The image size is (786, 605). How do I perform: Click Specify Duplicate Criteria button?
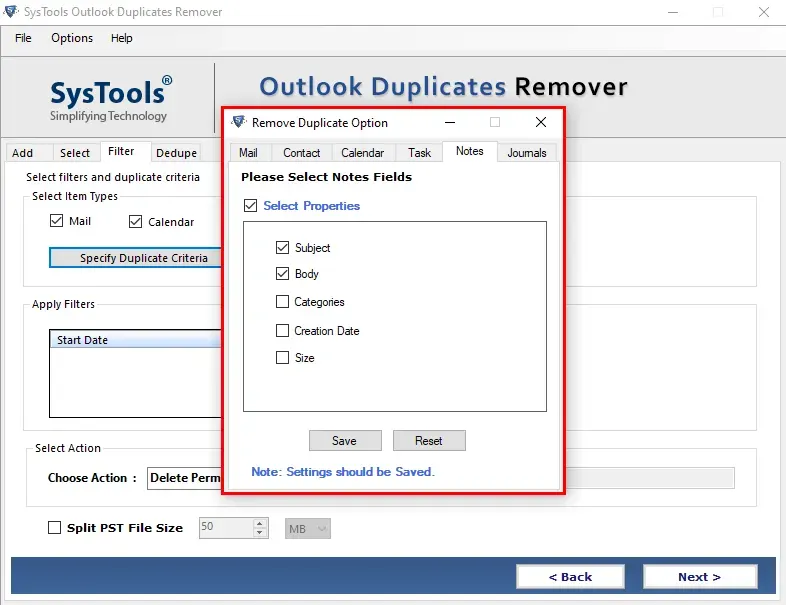click(135, 258)
